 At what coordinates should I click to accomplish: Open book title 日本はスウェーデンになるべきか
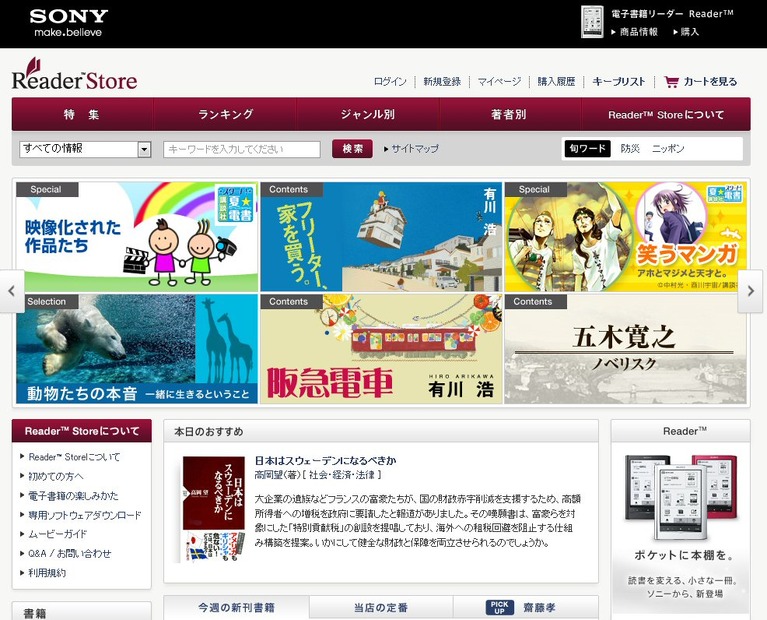pos(325,460)
